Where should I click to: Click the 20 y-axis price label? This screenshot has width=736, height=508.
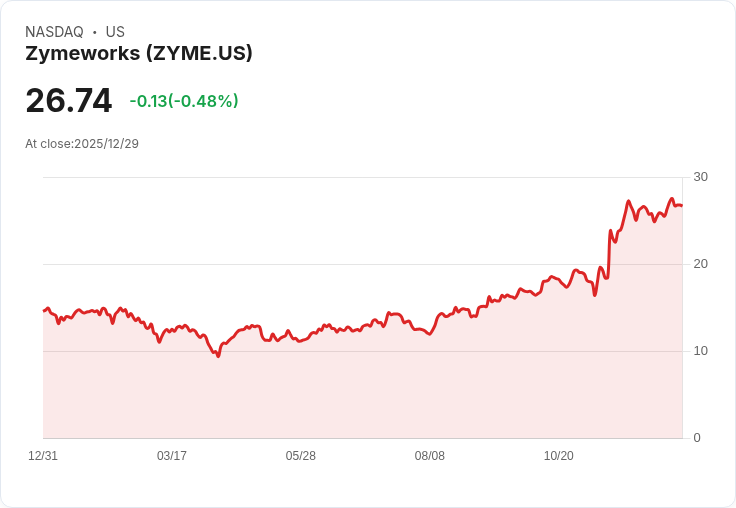pos(700,264)
